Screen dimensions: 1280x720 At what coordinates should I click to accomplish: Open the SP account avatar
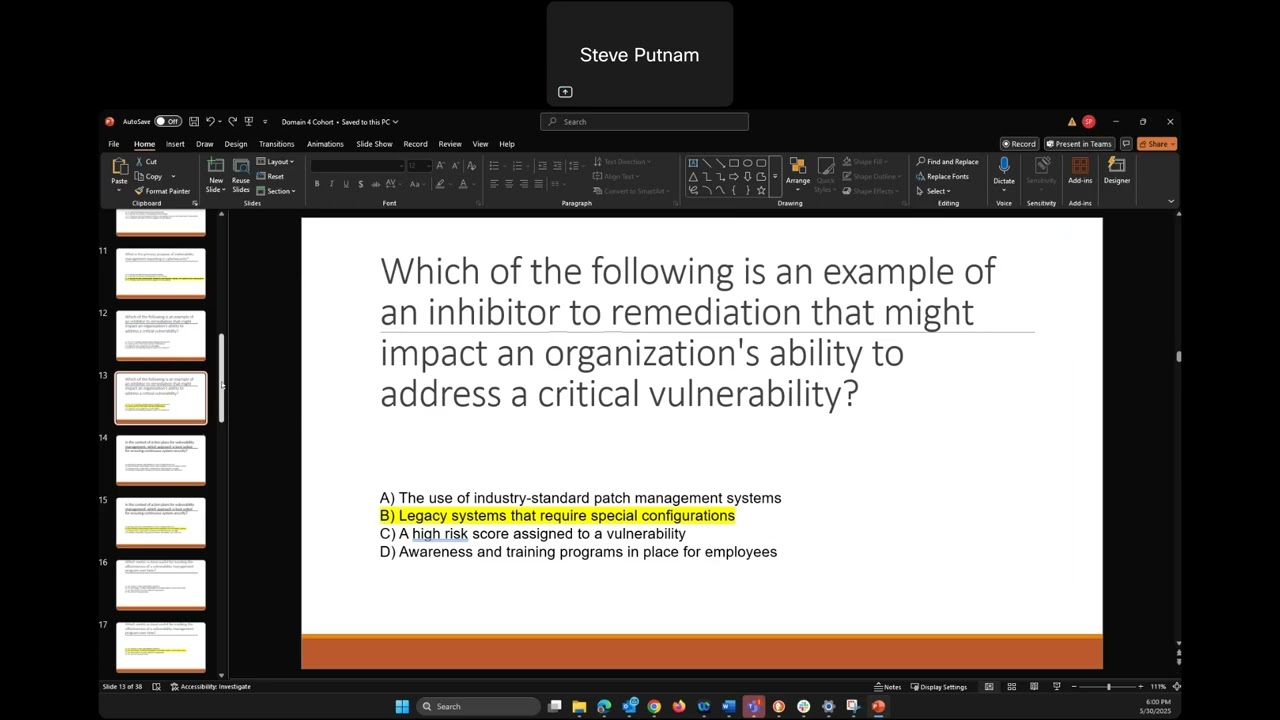(x=1088, y=122)
